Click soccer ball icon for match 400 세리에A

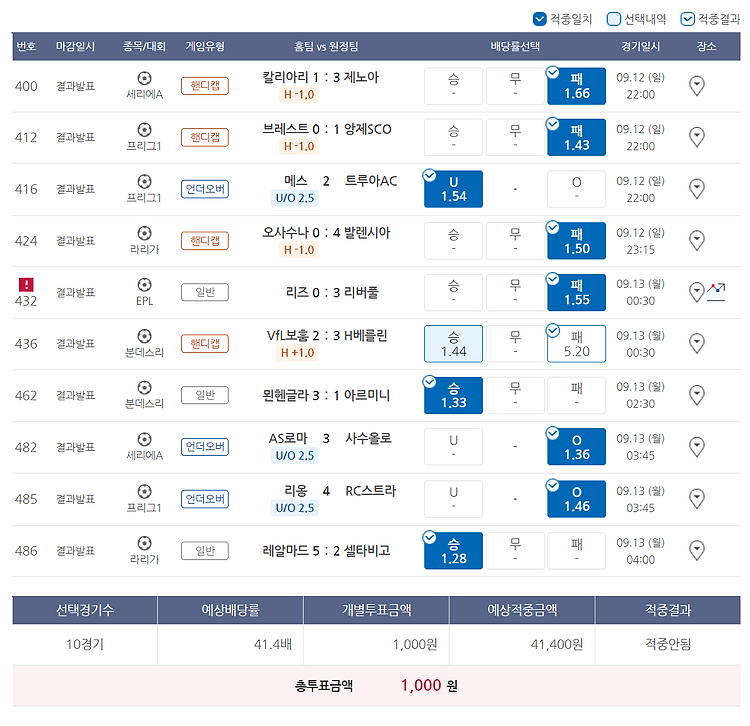[x=144, y=78]
